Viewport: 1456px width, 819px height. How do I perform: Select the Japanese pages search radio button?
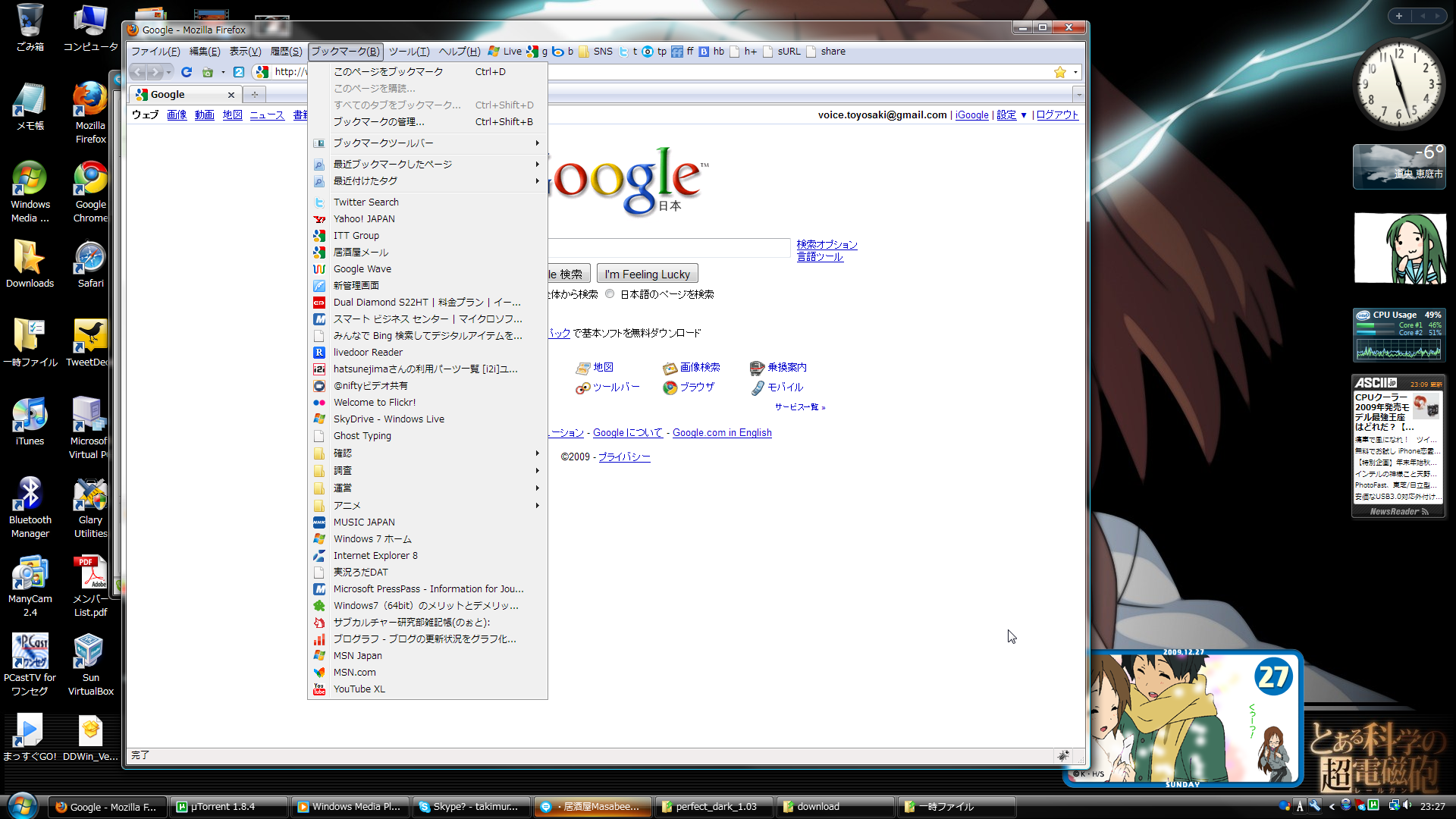(610, 294)
